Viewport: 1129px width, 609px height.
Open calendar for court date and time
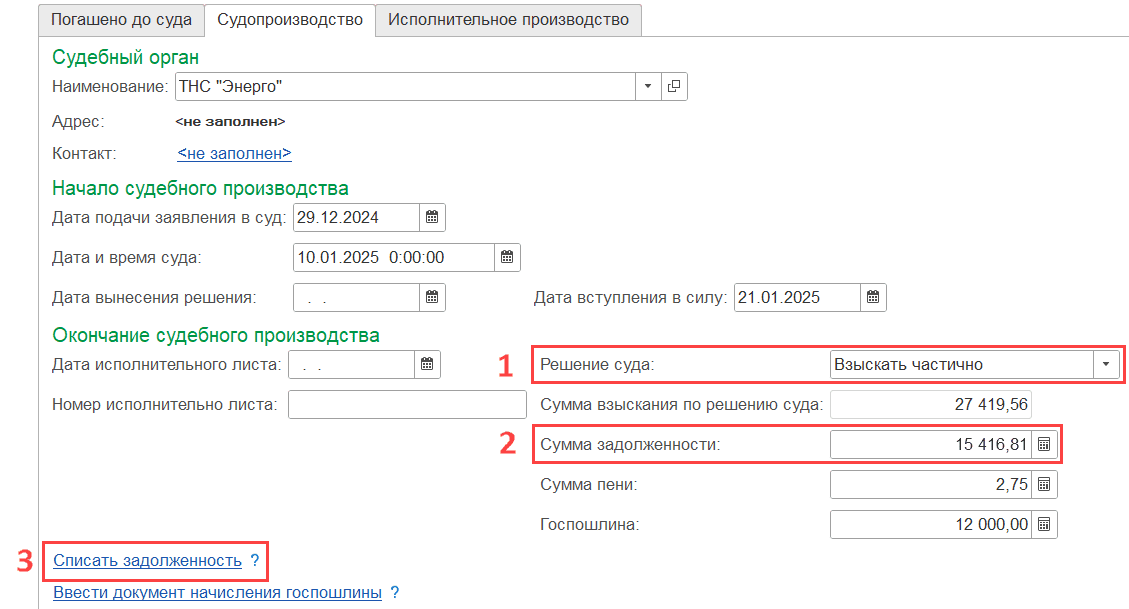pyautogui.click(x=507, y=257)
